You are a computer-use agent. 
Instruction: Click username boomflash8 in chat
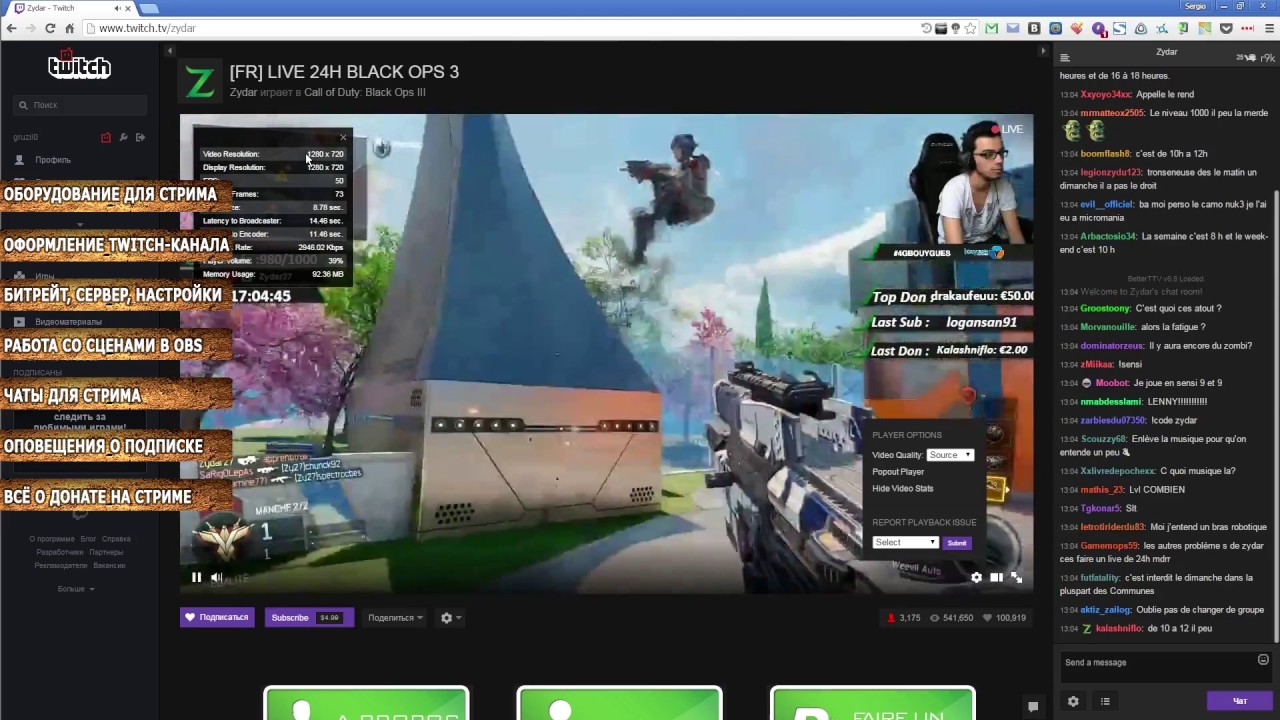[x=1105, y=154]
